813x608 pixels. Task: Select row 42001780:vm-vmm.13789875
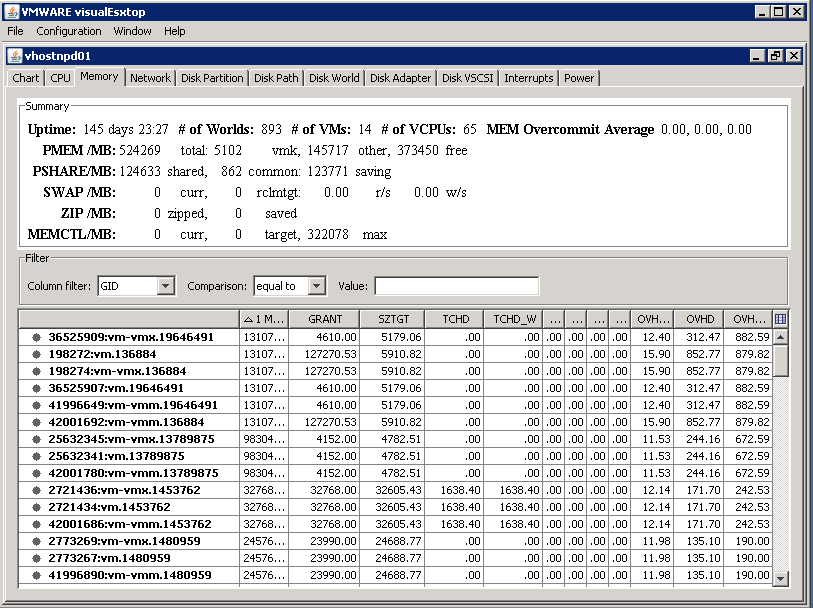[395, 473]
